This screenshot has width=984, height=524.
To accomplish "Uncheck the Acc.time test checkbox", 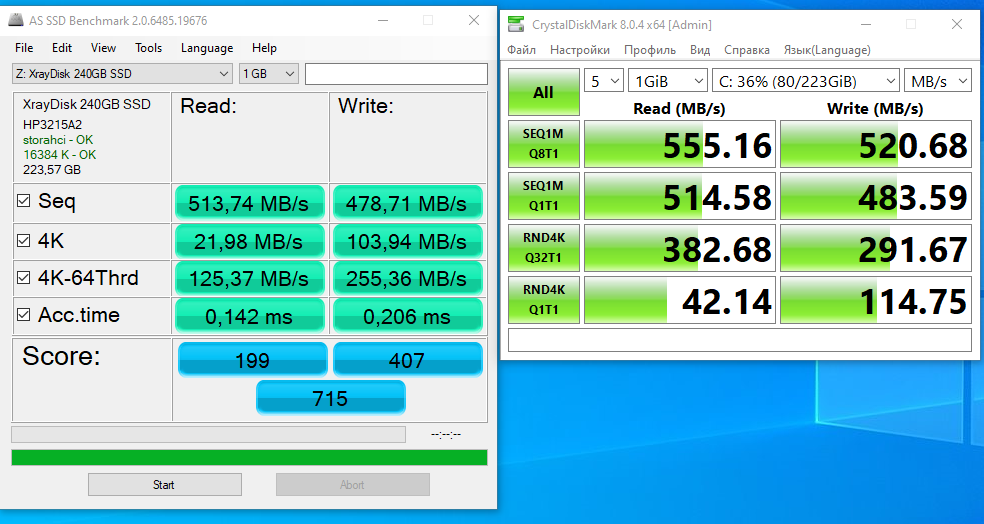I will pos(24,314).
